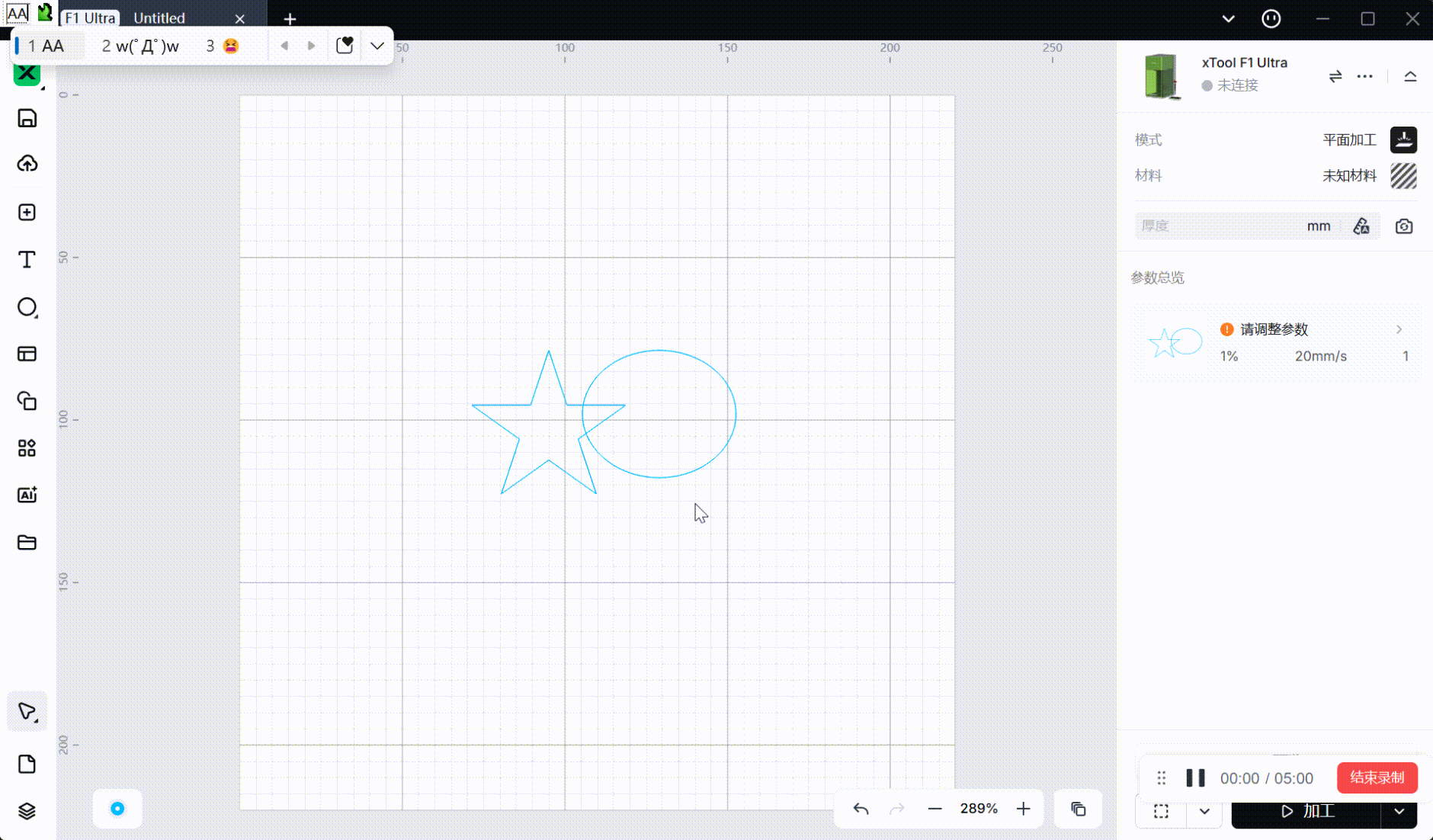Expand the 请调整参数 parameter settings arrow

coord(1399,329)
